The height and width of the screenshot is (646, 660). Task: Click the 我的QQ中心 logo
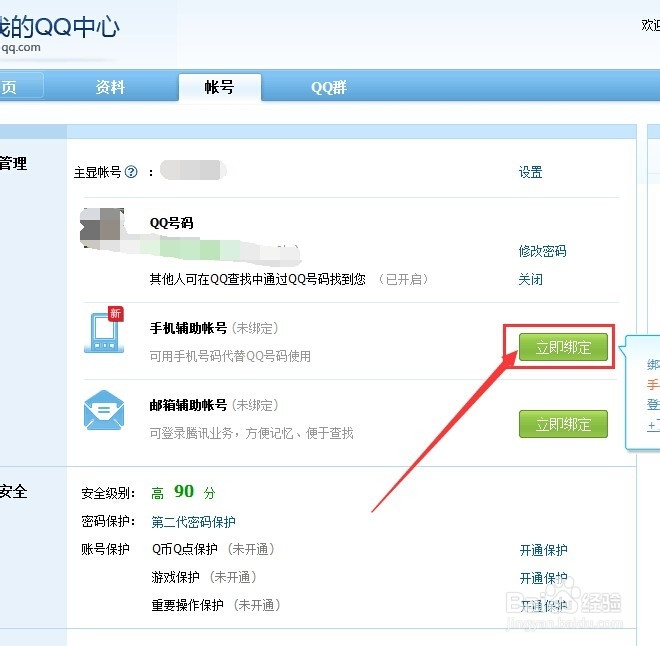(59, 28)
